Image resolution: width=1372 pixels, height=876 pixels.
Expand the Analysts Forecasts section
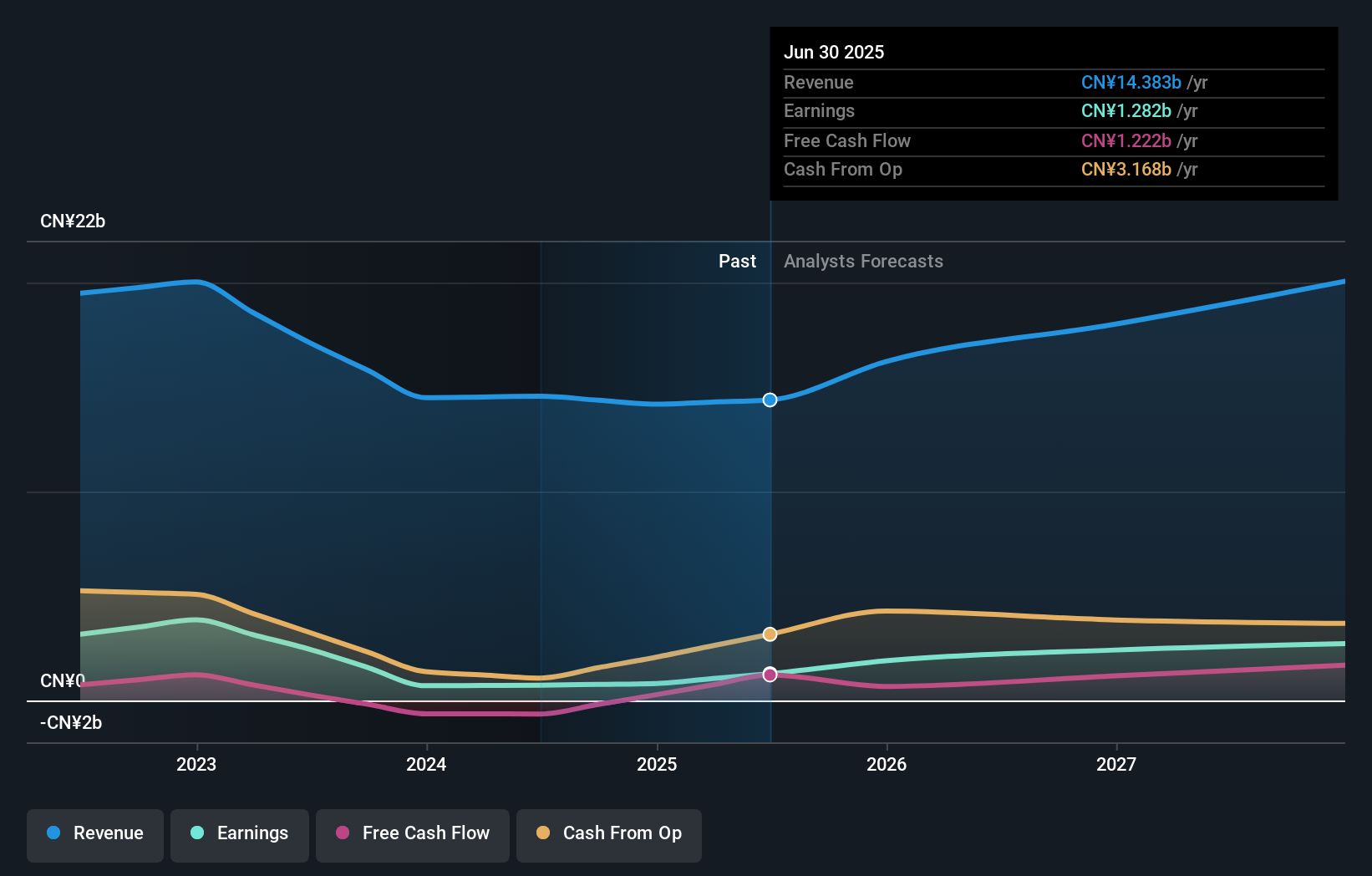tap(863, 261)
